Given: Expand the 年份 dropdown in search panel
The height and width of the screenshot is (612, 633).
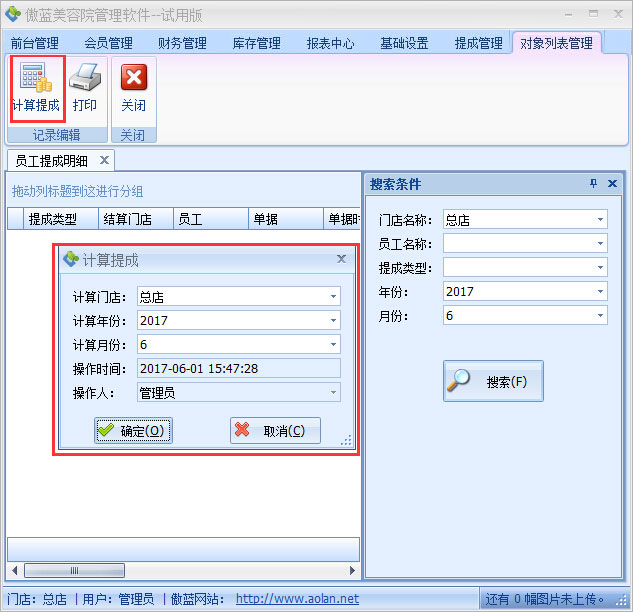Looking at the screenshot, I should tap(600, 291).
